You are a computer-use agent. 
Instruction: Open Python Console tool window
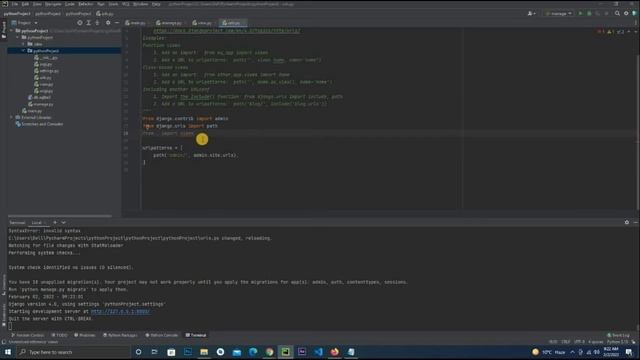tap(162, 335)
